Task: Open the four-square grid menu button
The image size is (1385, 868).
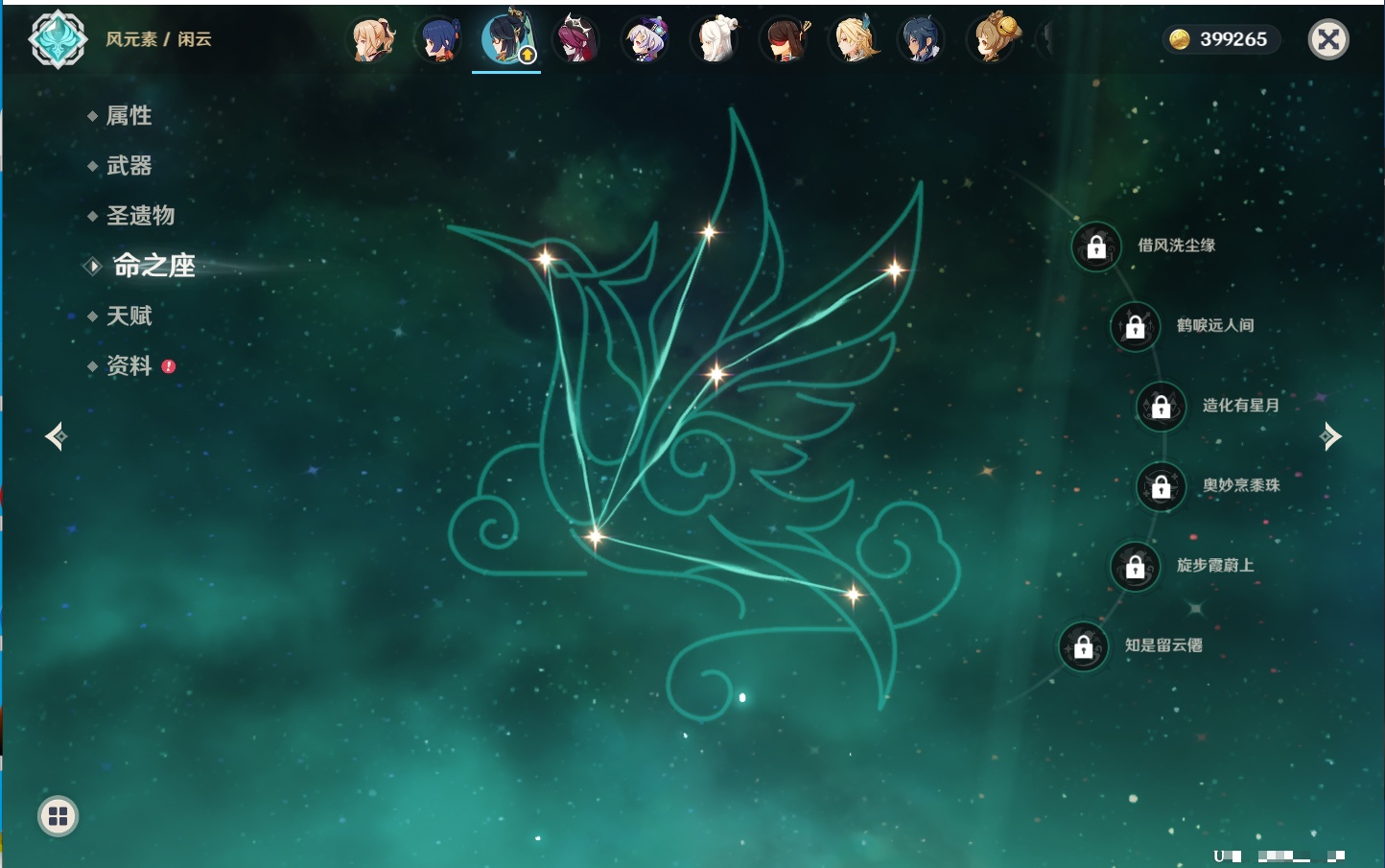Action: click(x=58, y=816)
